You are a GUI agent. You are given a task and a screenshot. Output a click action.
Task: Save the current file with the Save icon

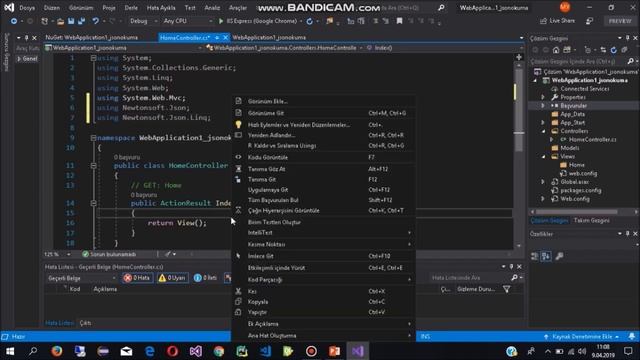click(71, 21)
